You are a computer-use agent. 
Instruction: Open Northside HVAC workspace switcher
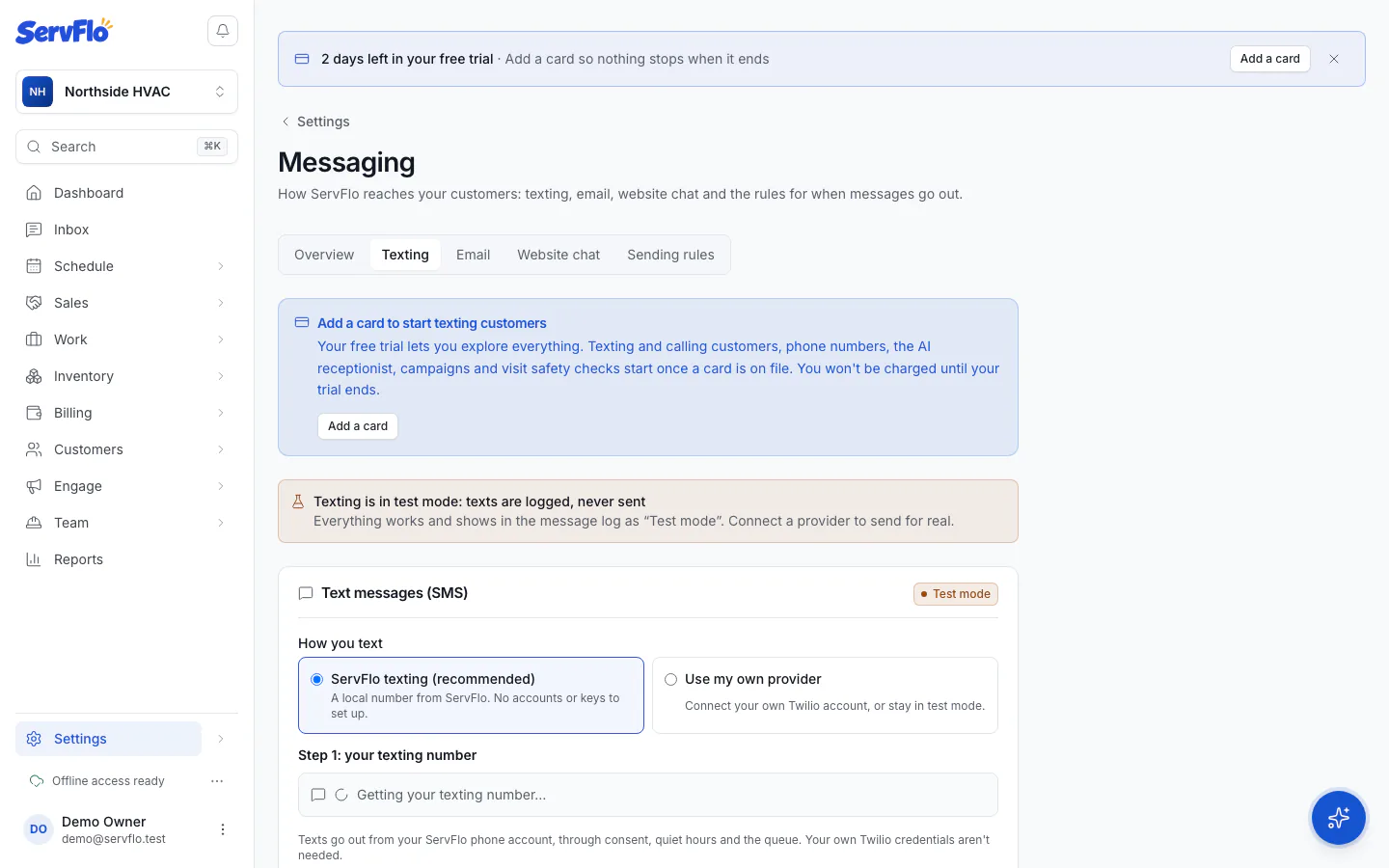(126, 92)
